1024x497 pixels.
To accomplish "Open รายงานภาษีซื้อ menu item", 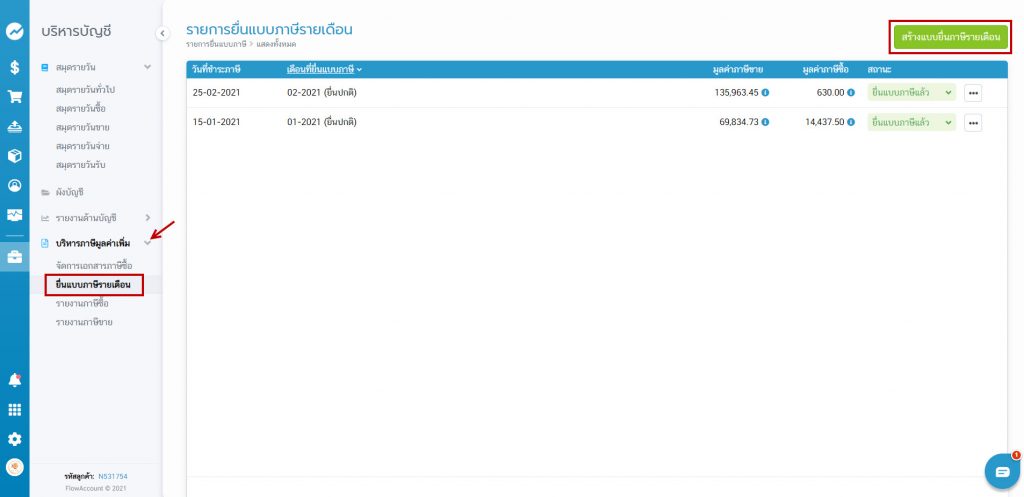I will click(x=82, y=304).
